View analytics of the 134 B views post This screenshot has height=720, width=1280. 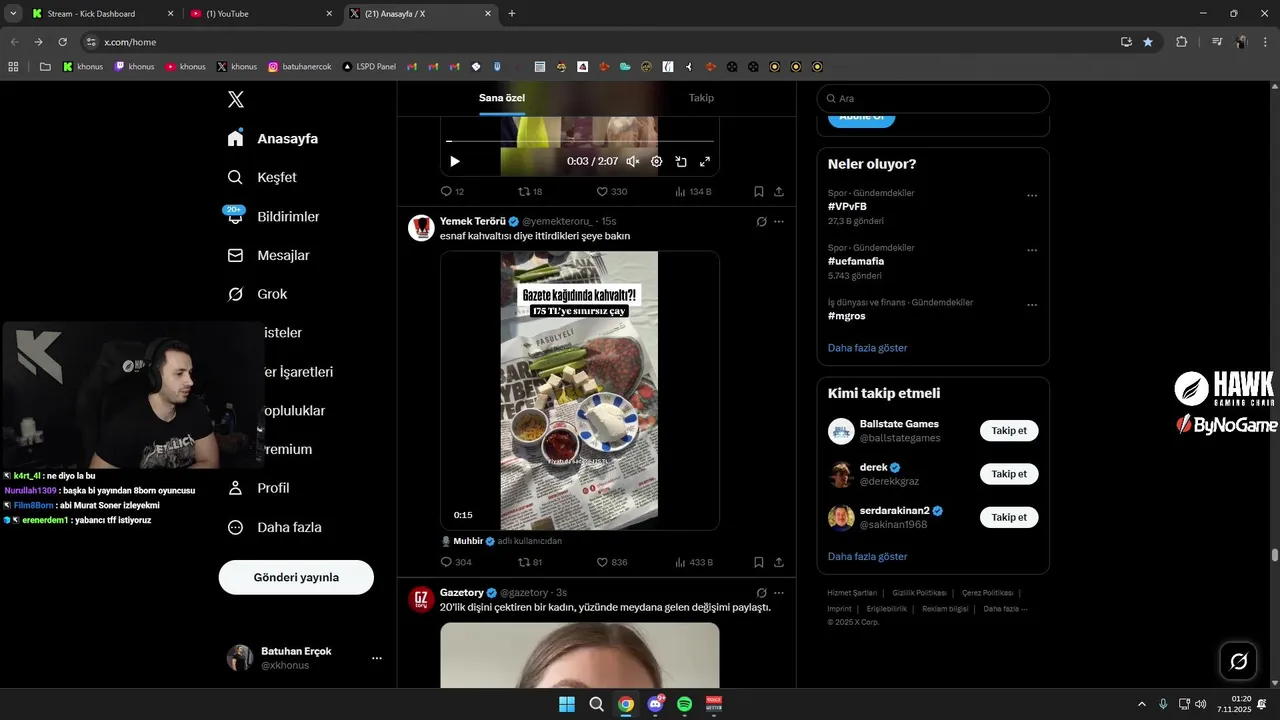tap(693, 191)
